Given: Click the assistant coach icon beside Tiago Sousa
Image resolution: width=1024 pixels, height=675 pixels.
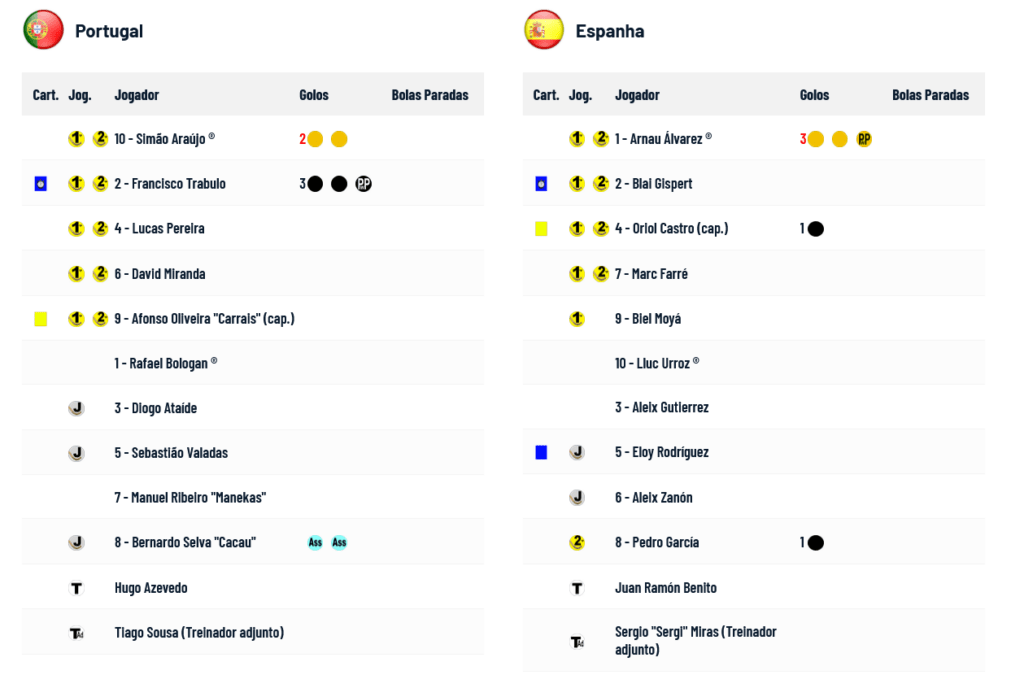Looking at the screenshot, I should (76, 633).
